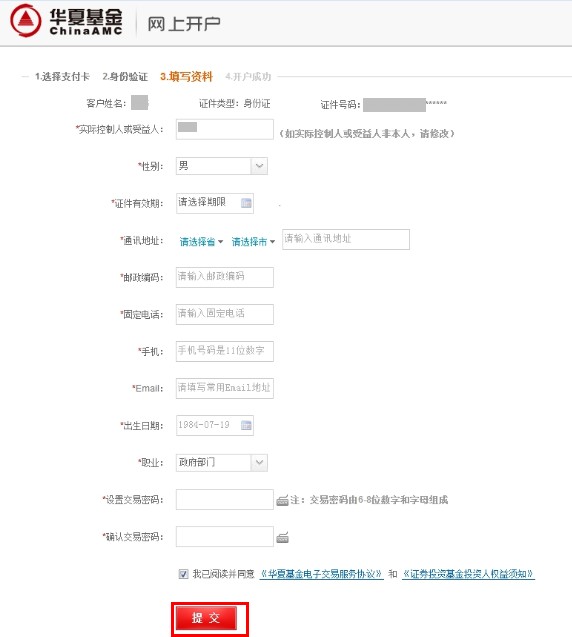This screenshot has height=637, width=572.
Task: Focus the 手机 number input field
Action: coord(225,351)
